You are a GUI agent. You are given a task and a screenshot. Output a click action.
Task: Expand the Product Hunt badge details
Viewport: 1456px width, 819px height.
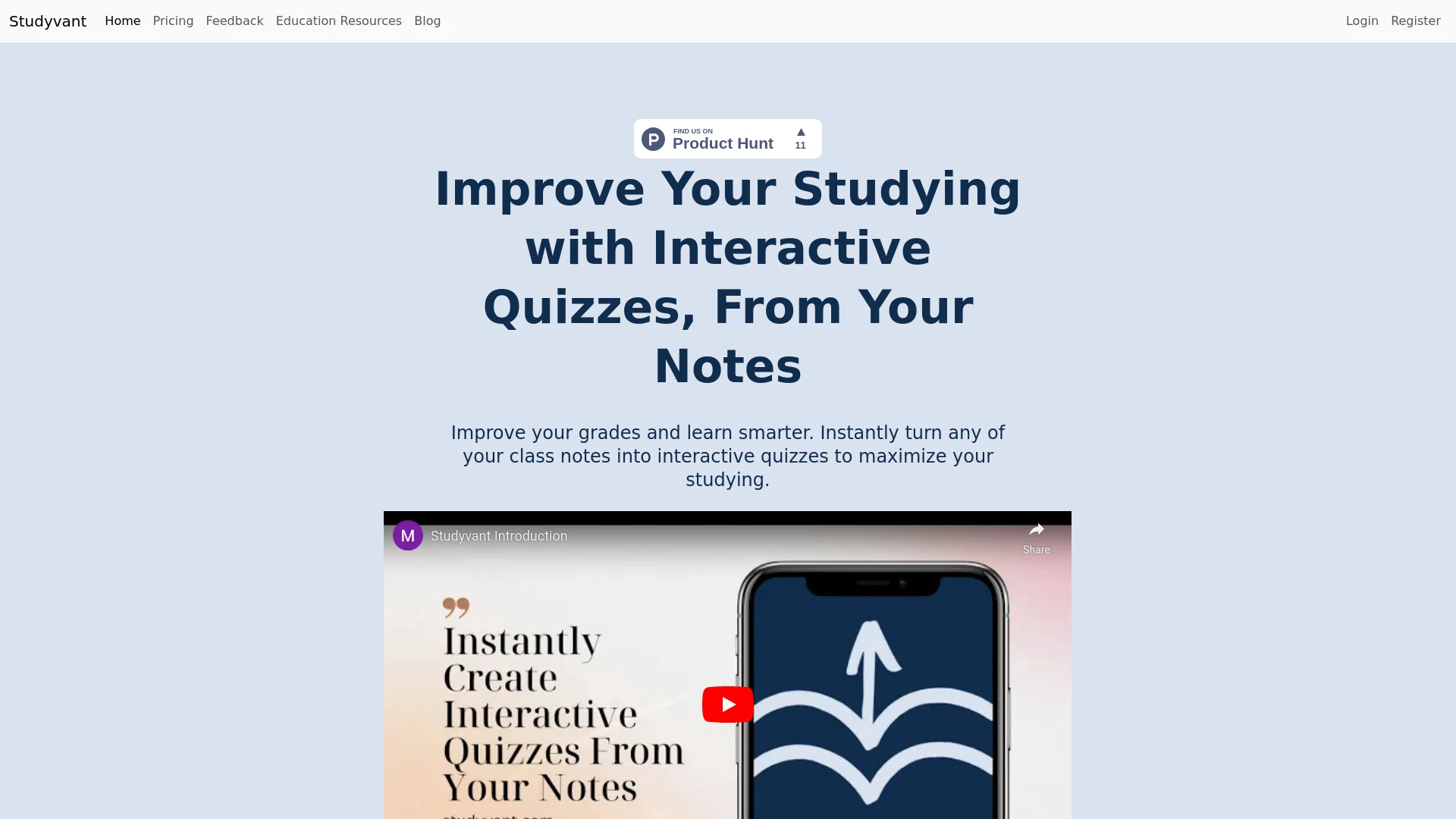pos(728,138)
